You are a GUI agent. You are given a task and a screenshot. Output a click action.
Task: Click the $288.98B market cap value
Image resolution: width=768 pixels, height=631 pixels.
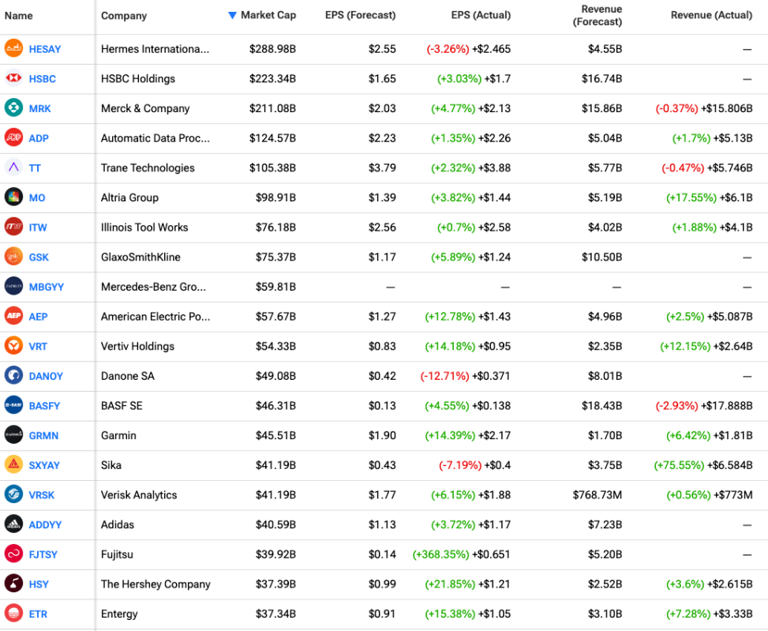click(x=272, y=49)
